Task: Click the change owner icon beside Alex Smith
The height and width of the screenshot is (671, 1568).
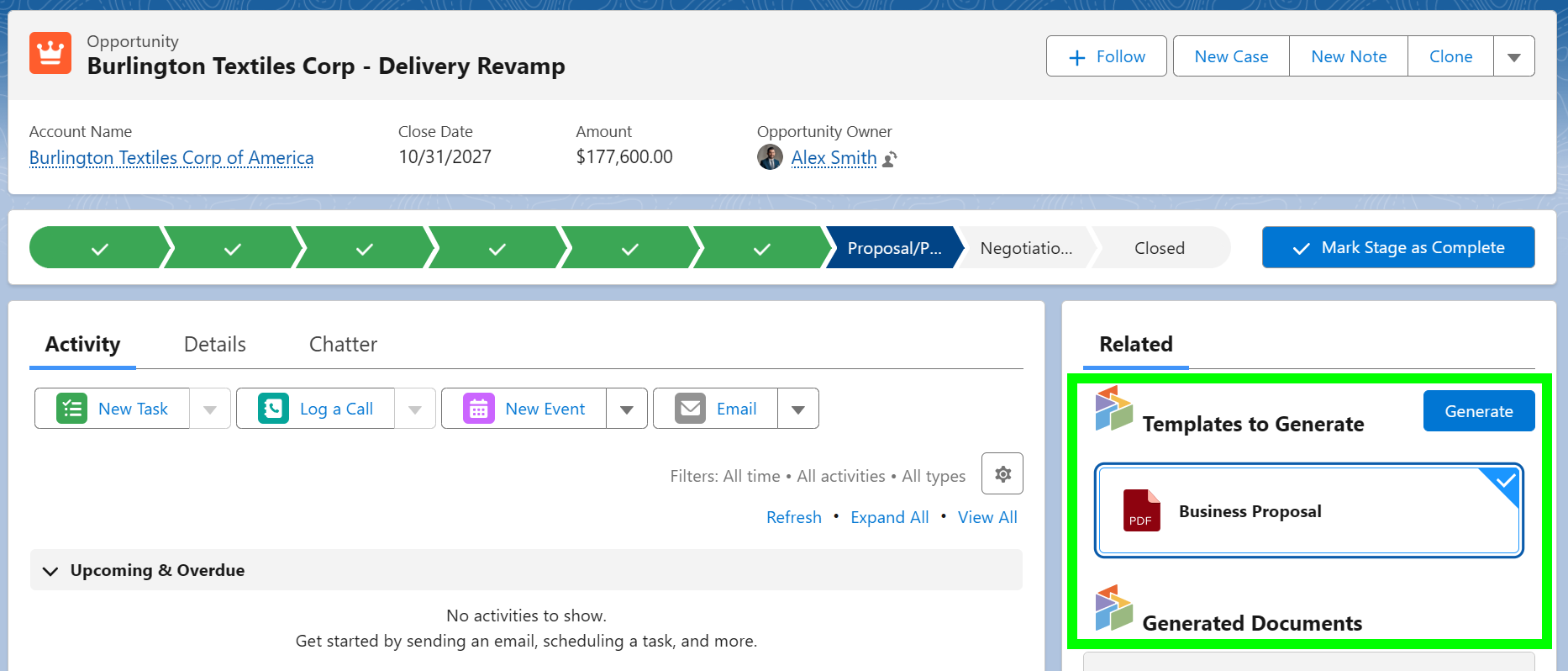Action: click(x=891, y=158)
